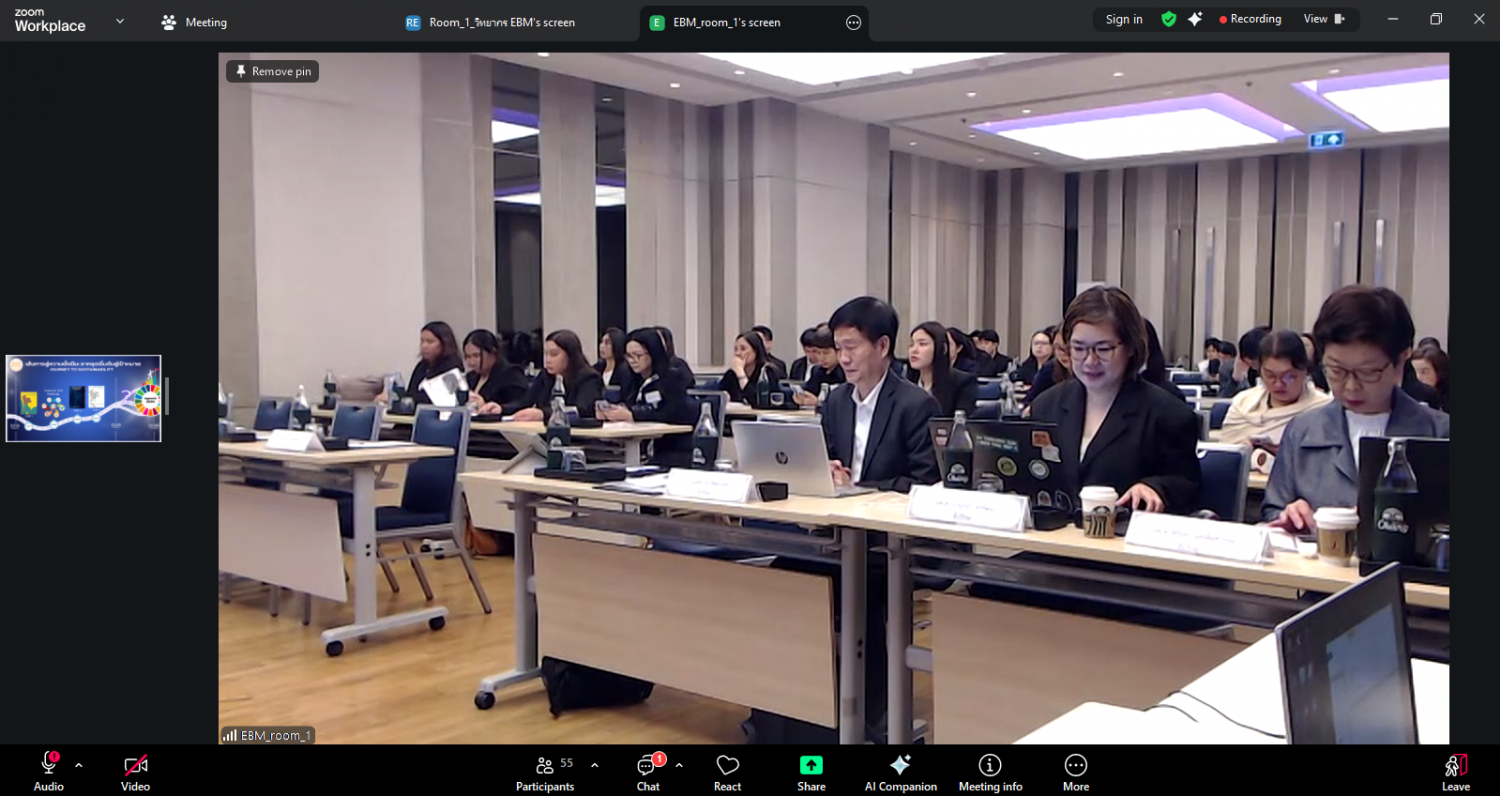Select the shared slide thumbnail
The image size is (1500, 796).
click(x=83, y=398)
